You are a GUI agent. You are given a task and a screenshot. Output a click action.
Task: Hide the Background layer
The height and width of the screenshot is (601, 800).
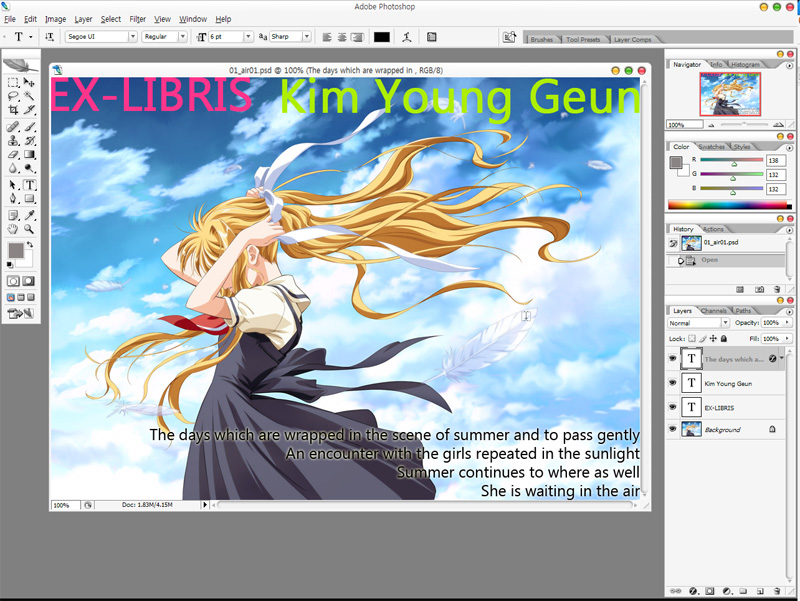pos(672,429)
